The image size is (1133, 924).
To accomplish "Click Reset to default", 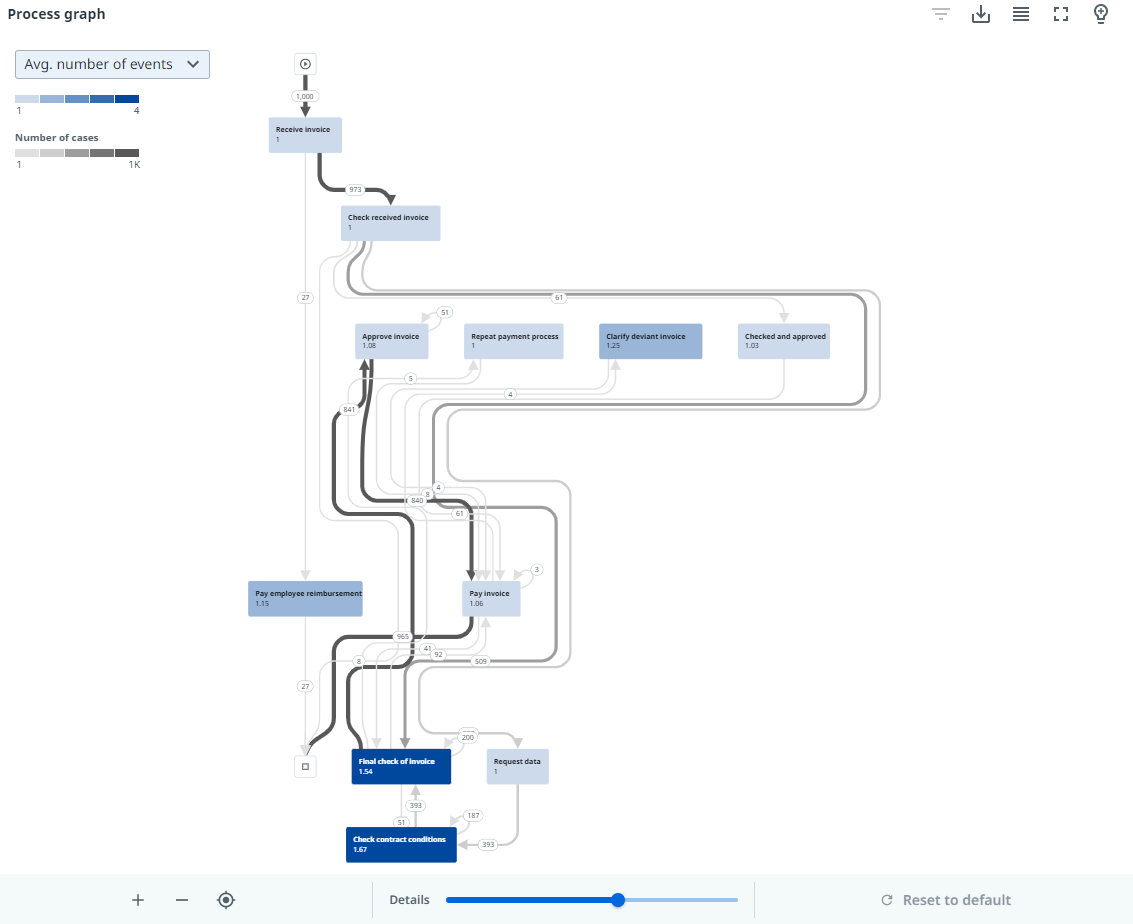I will pos(945,899).
